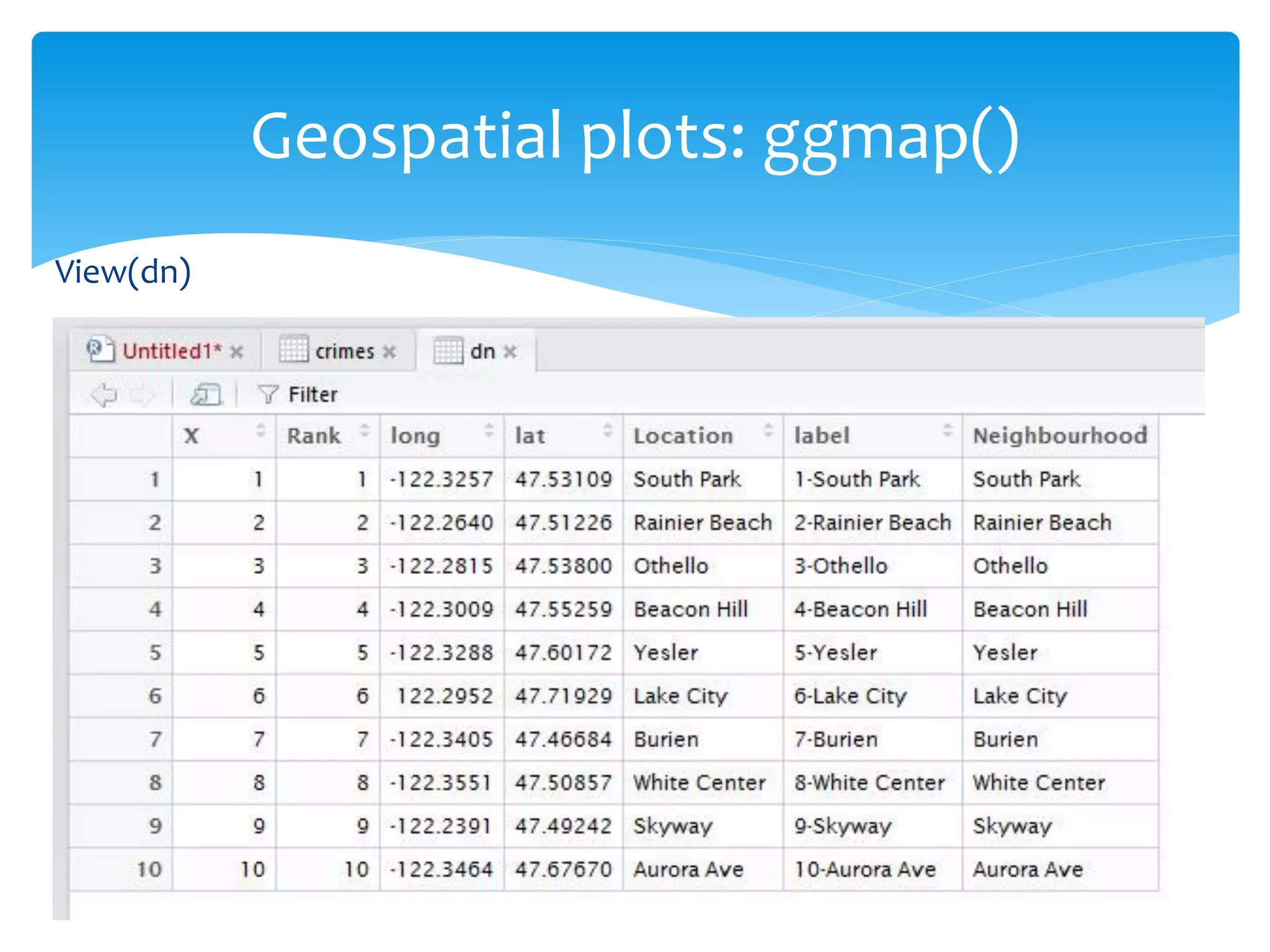The image size is (1270, 952).
Task: Select the label column header text
Action: tap(822, 436)
